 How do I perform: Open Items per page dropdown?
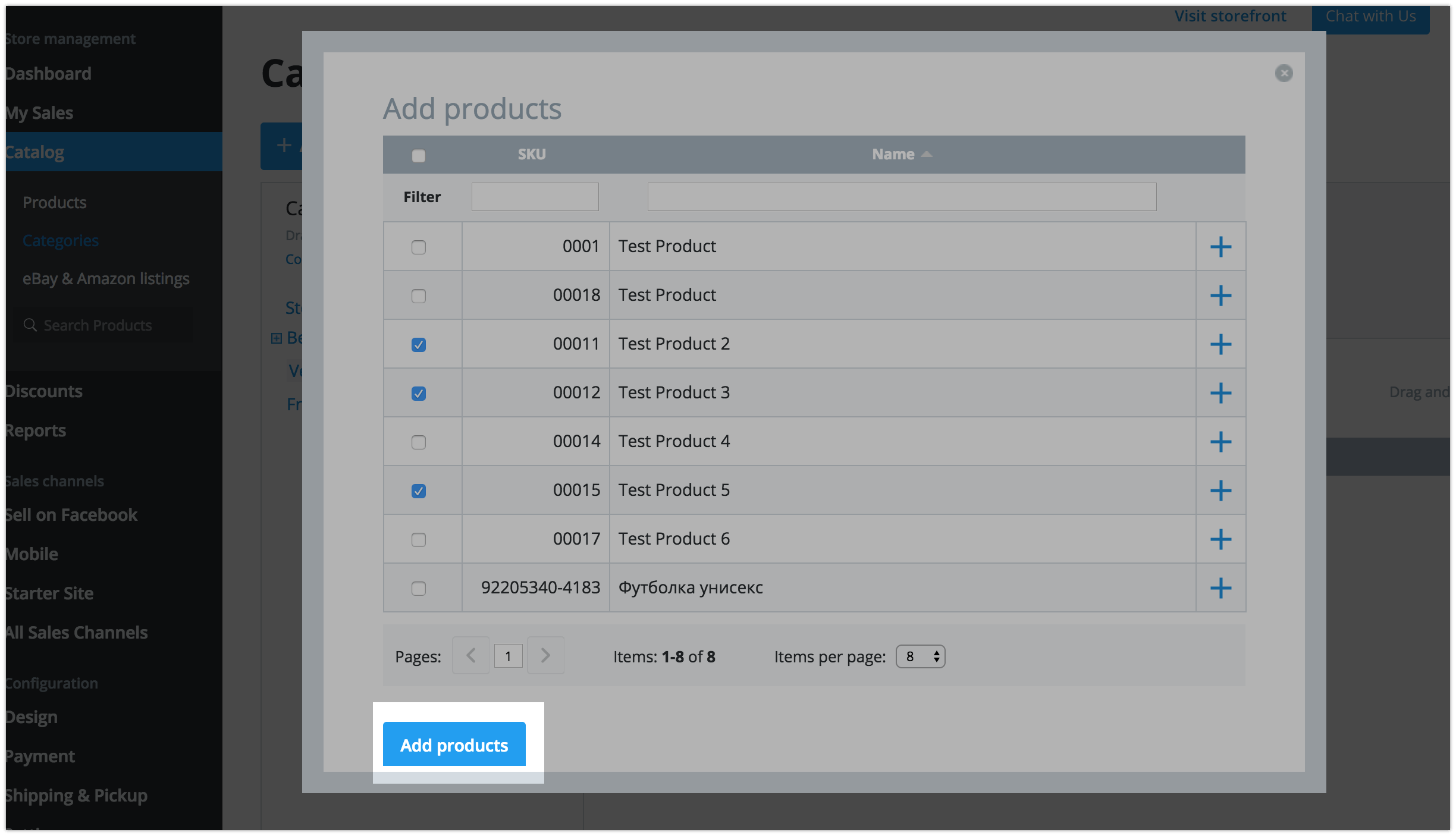point(920,656)
